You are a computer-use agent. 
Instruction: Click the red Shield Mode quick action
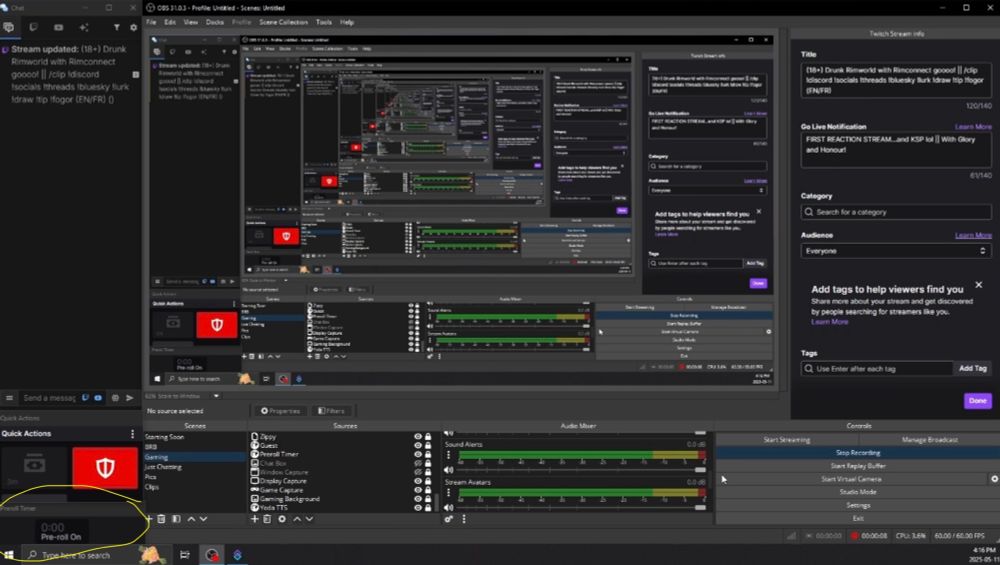point(105,467)
